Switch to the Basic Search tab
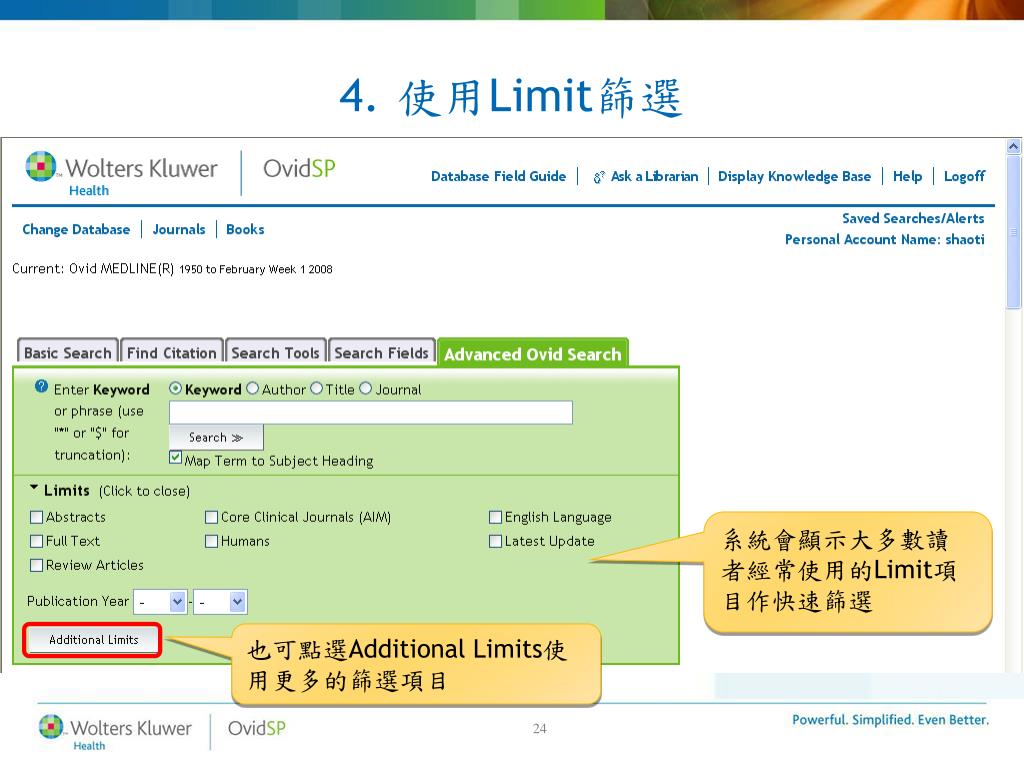Screen dimensions: 1024x768 point(67,353)
